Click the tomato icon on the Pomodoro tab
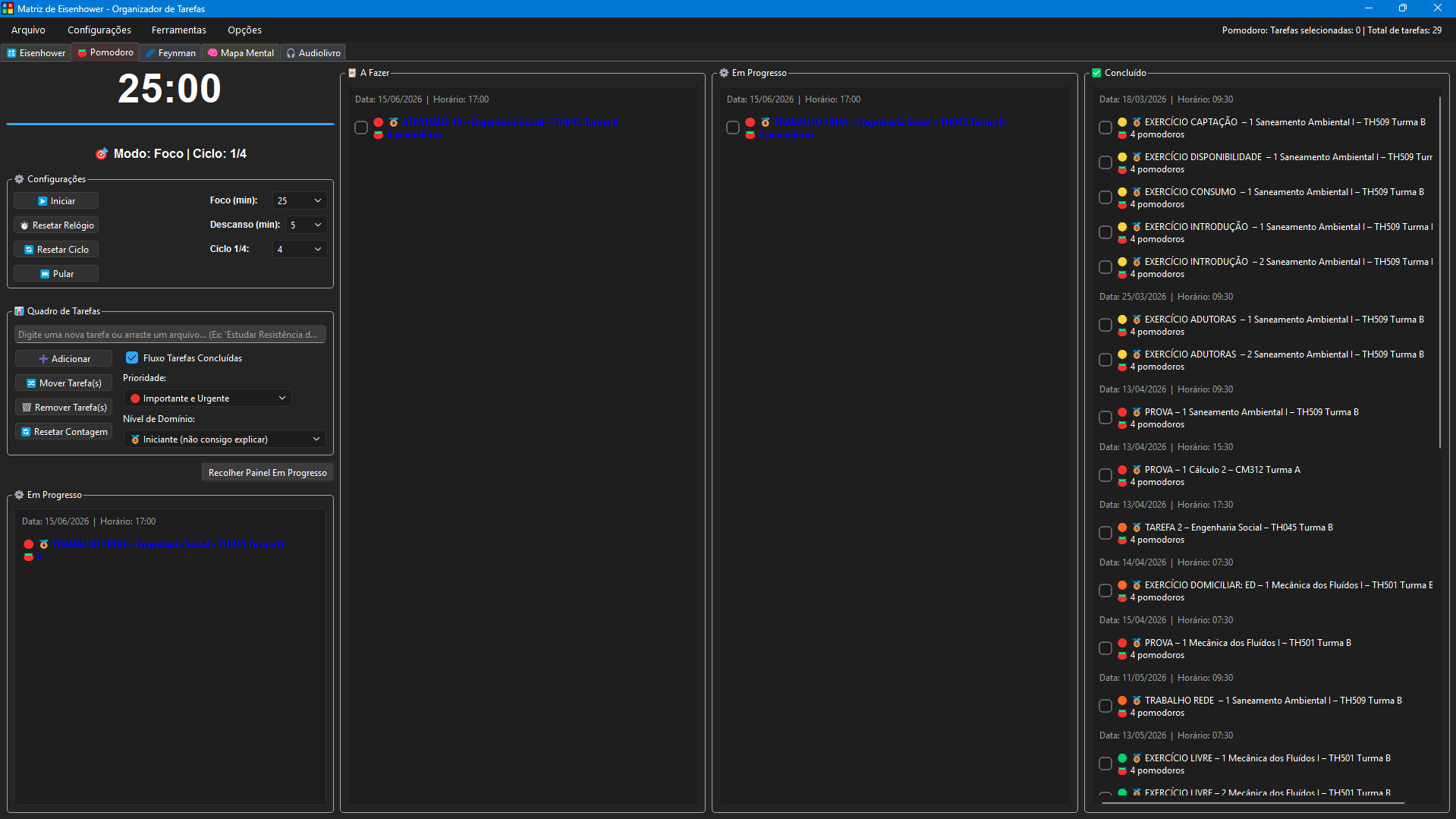Viewport: 1456px width, 819px height. pyautogui.click(x=82, y=52)
